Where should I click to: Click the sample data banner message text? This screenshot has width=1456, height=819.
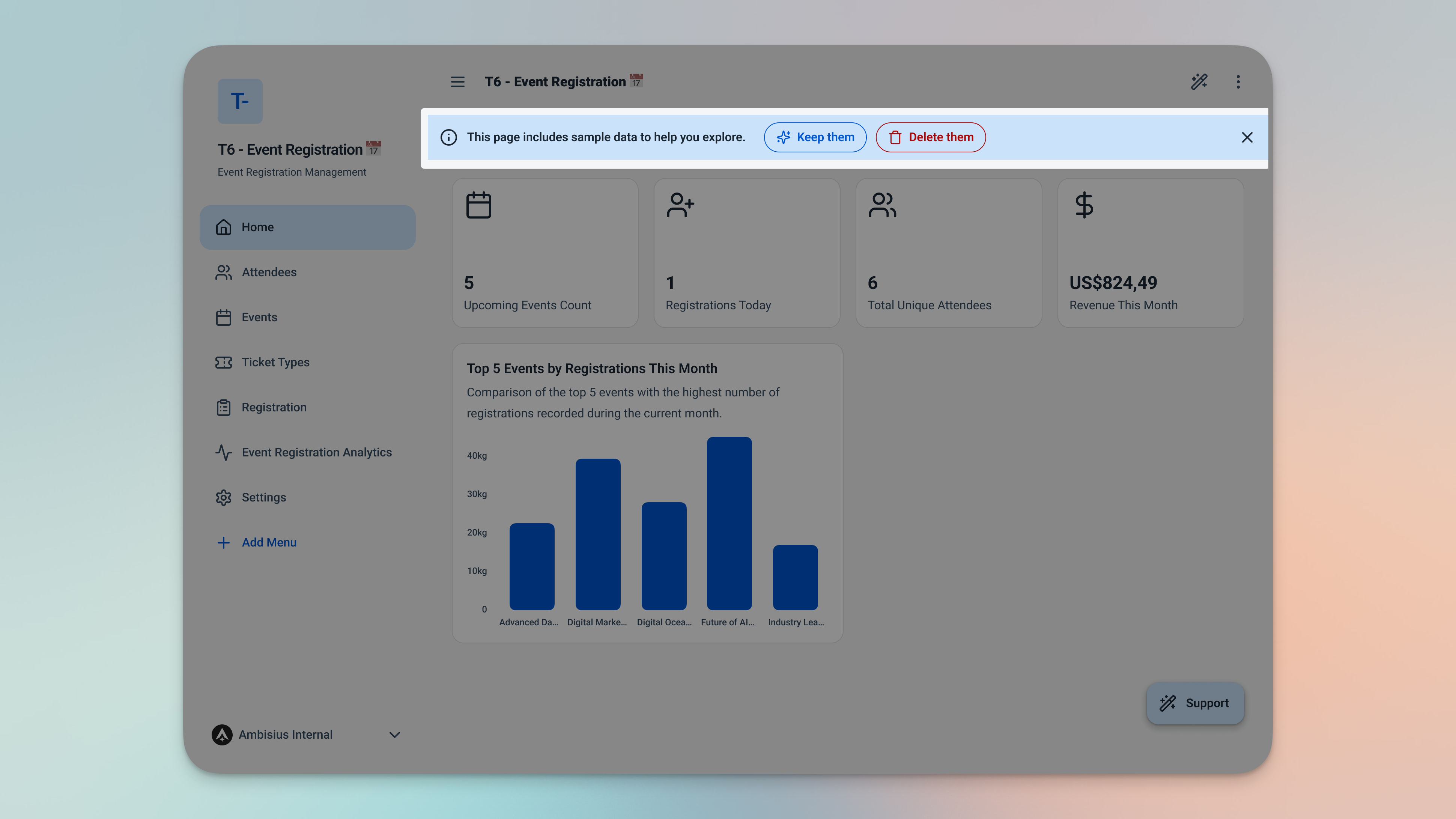[606, 137]
